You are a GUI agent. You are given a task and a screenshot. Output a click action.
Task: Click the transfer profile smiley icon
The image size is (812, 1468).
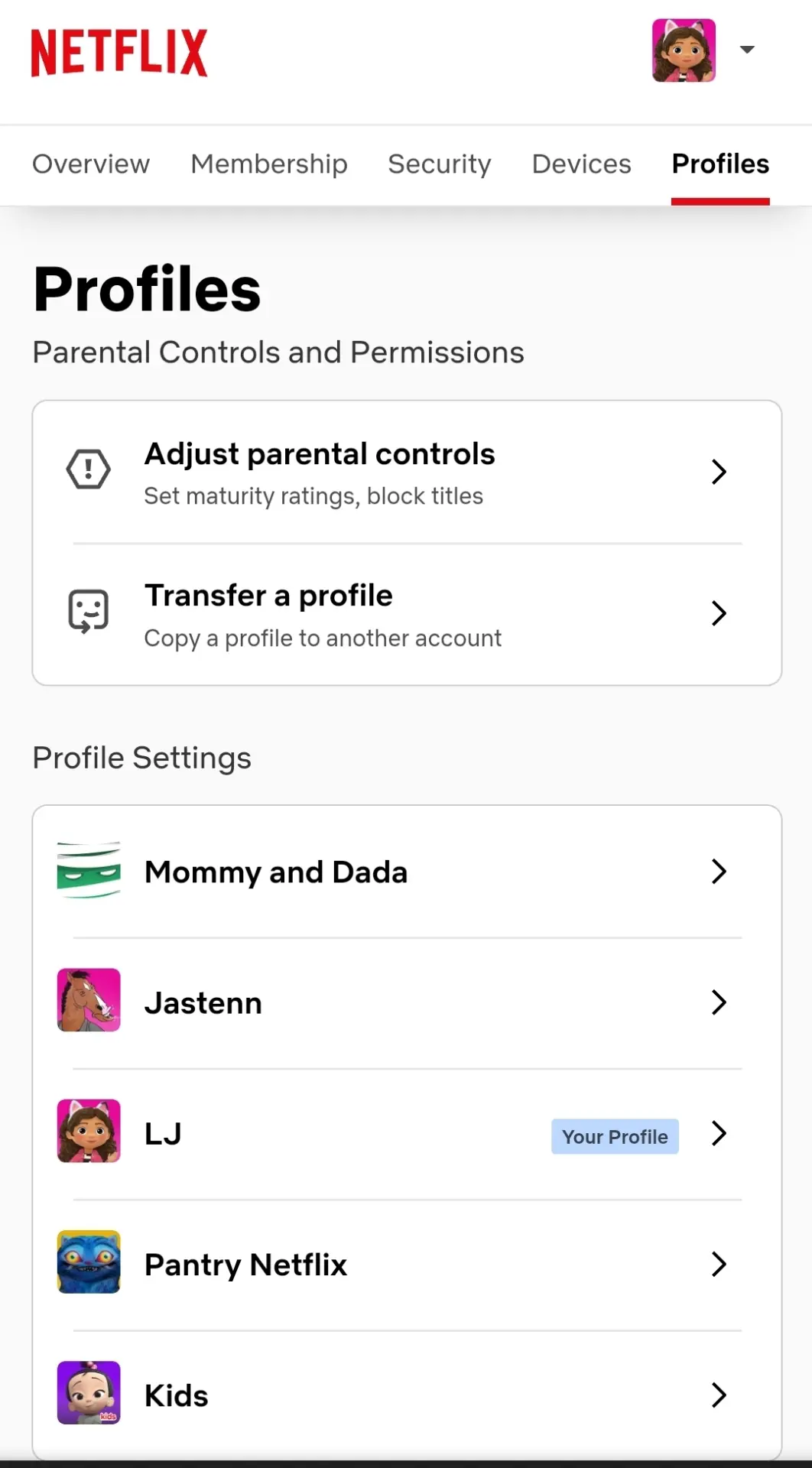coord(89,612)
